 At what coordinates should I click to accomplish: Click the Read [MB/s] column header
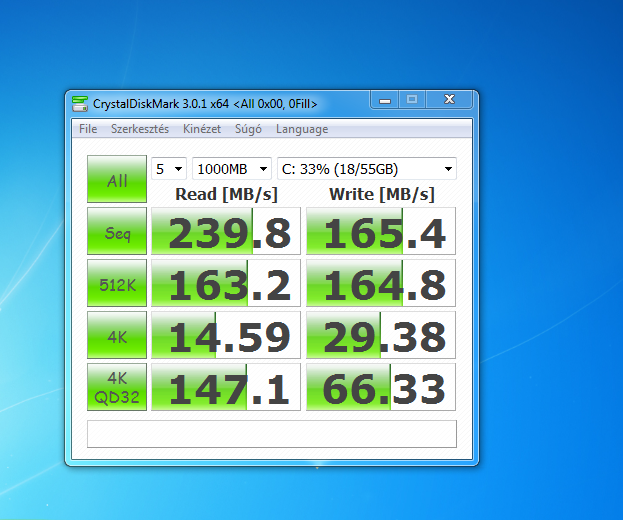[x=226, y=194]
